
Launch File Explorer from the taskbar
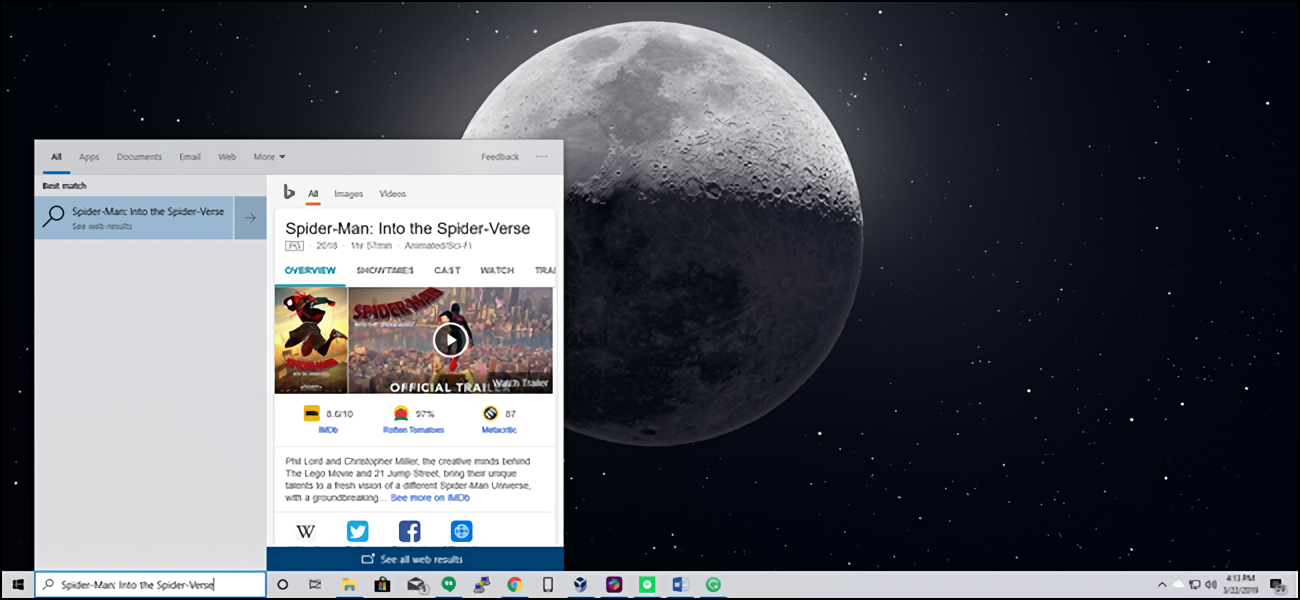pyautogui.click(x=349, y=585)
